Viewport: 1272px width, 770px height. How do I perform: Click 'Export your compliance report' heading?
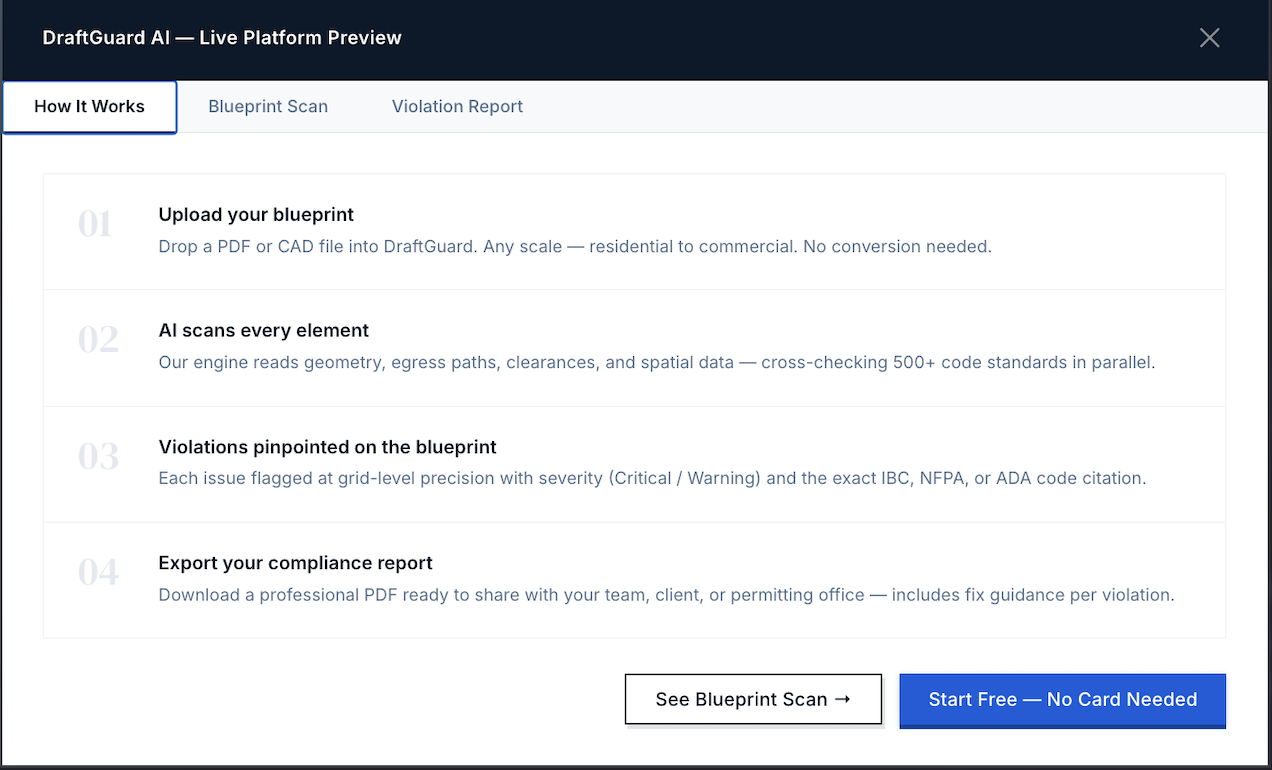tap(295, 563)
